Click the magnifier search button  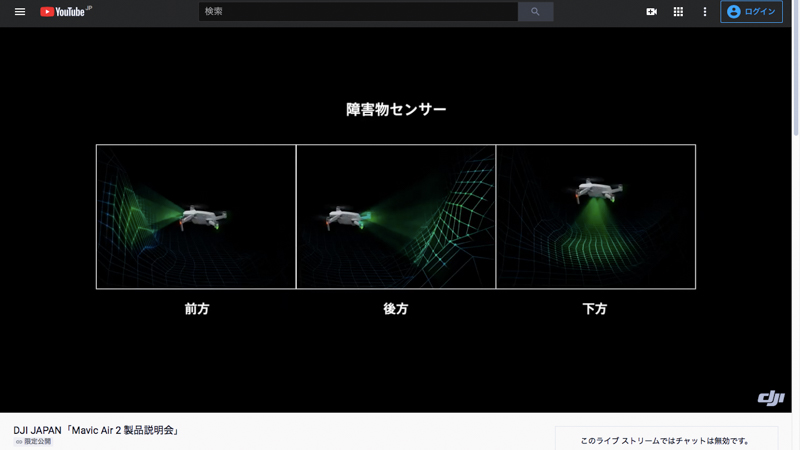pyautogui.click(x=535, y=11)
